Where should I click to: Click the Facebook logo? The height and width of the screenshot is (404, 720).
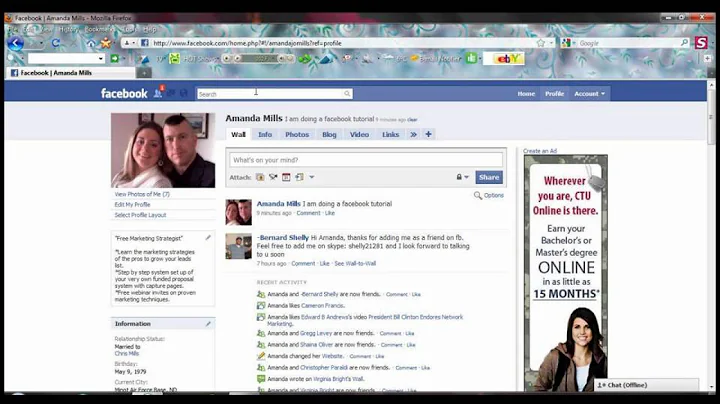124,94
